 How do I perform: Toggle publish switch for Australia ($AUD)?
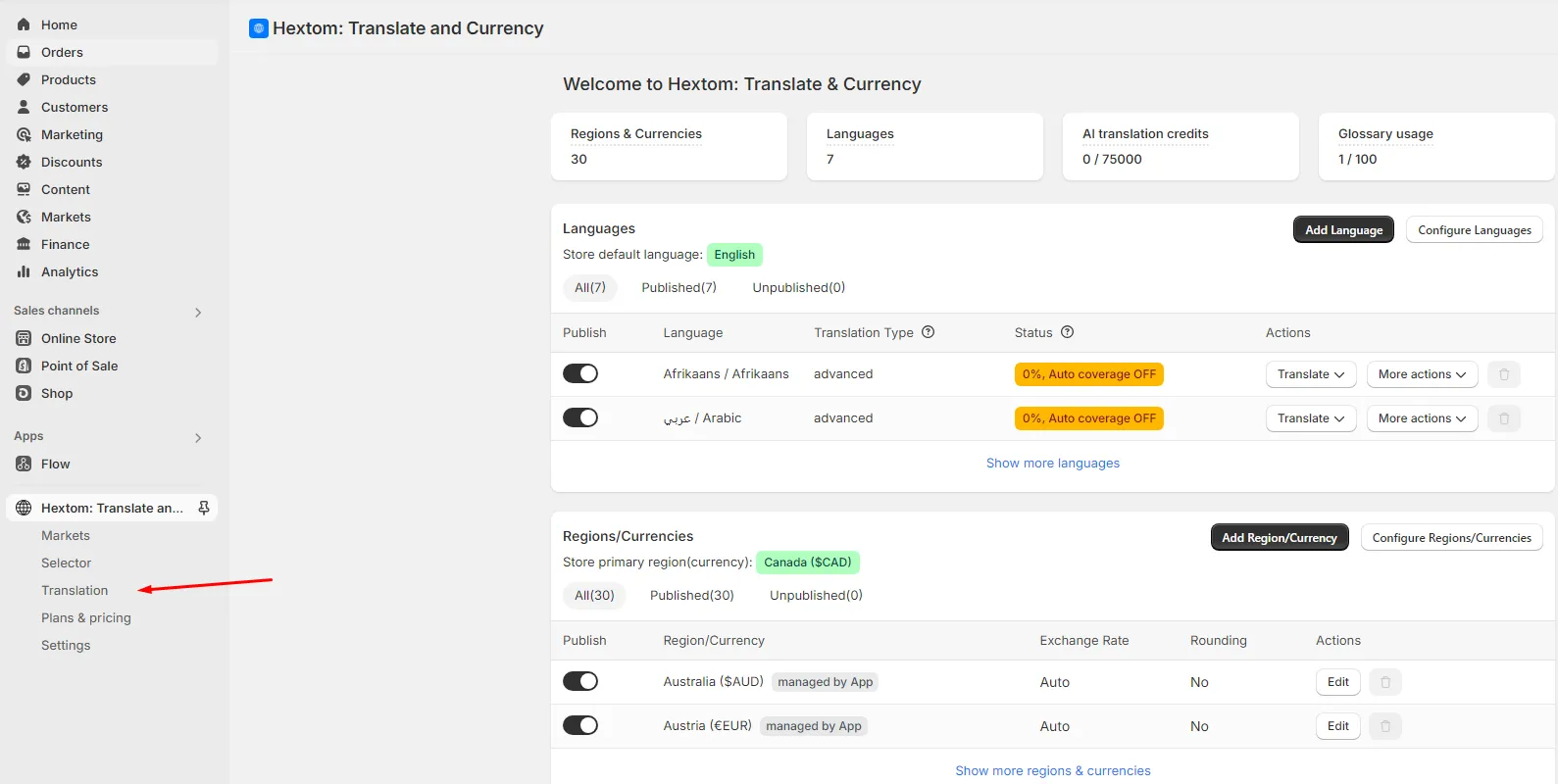point(580,681)
